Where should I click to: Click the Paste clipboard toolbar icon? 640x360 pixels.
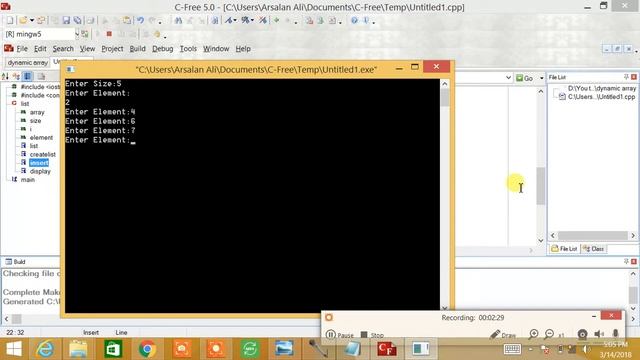[127, 20]
